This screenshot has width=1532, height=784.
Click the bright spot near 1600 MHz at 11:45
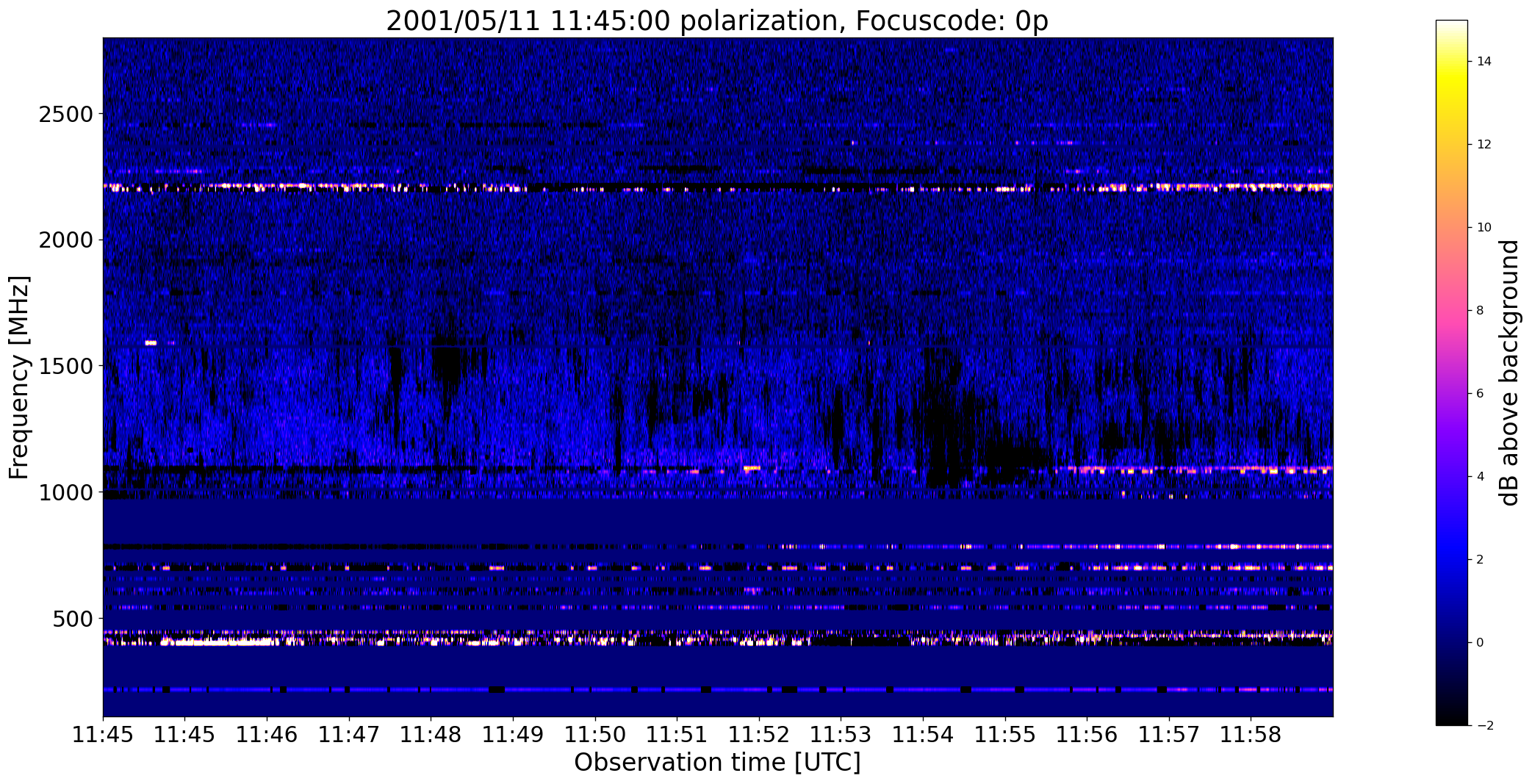tap(151, 342)
